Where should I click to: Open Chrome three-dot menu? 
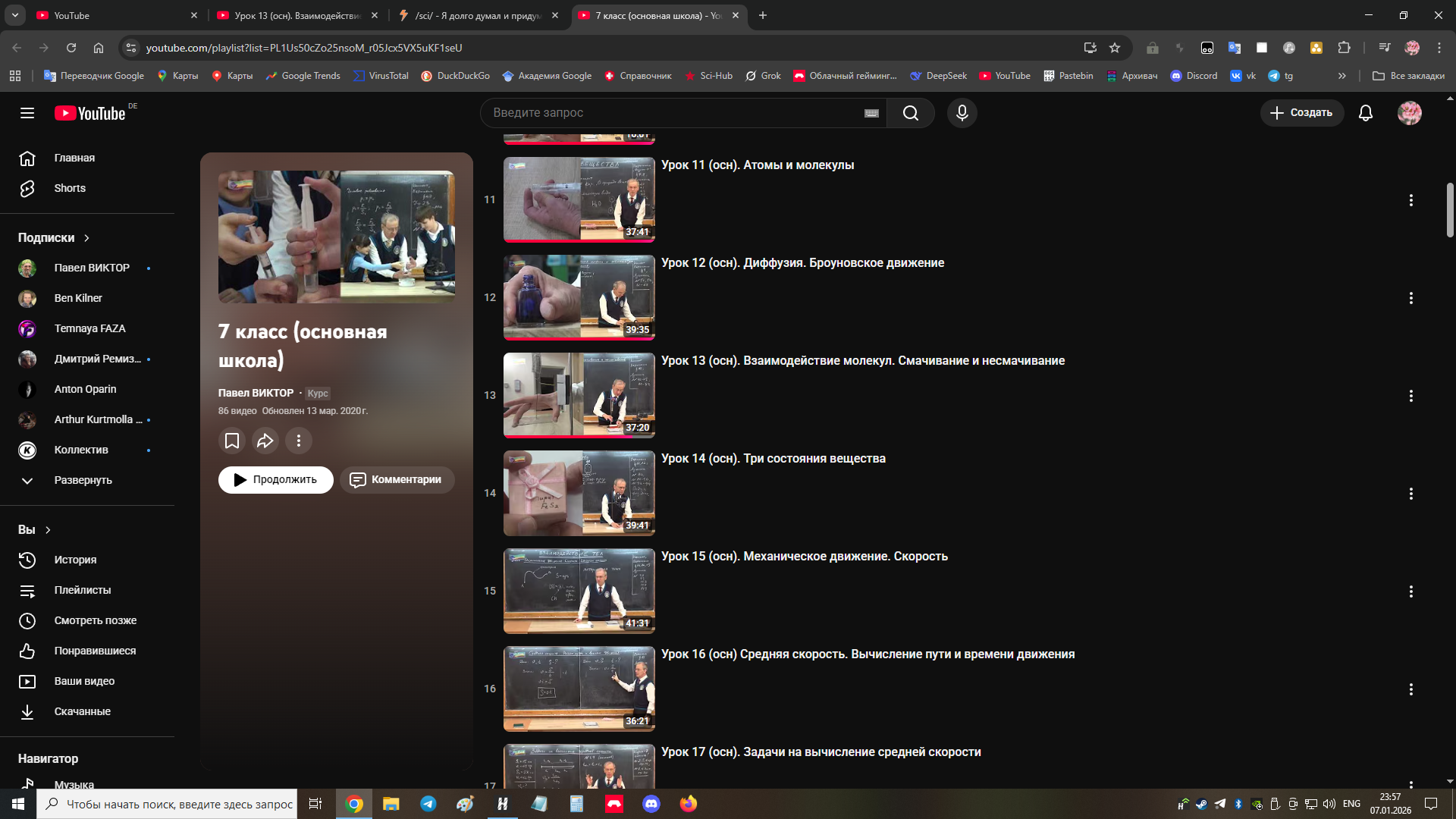click(x=1439, y=48)
